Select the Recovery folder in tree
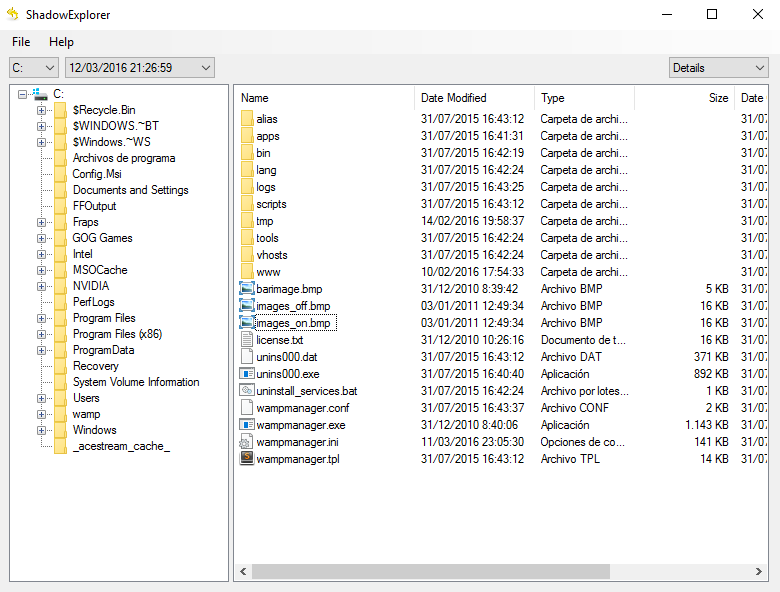 (96, 366)
